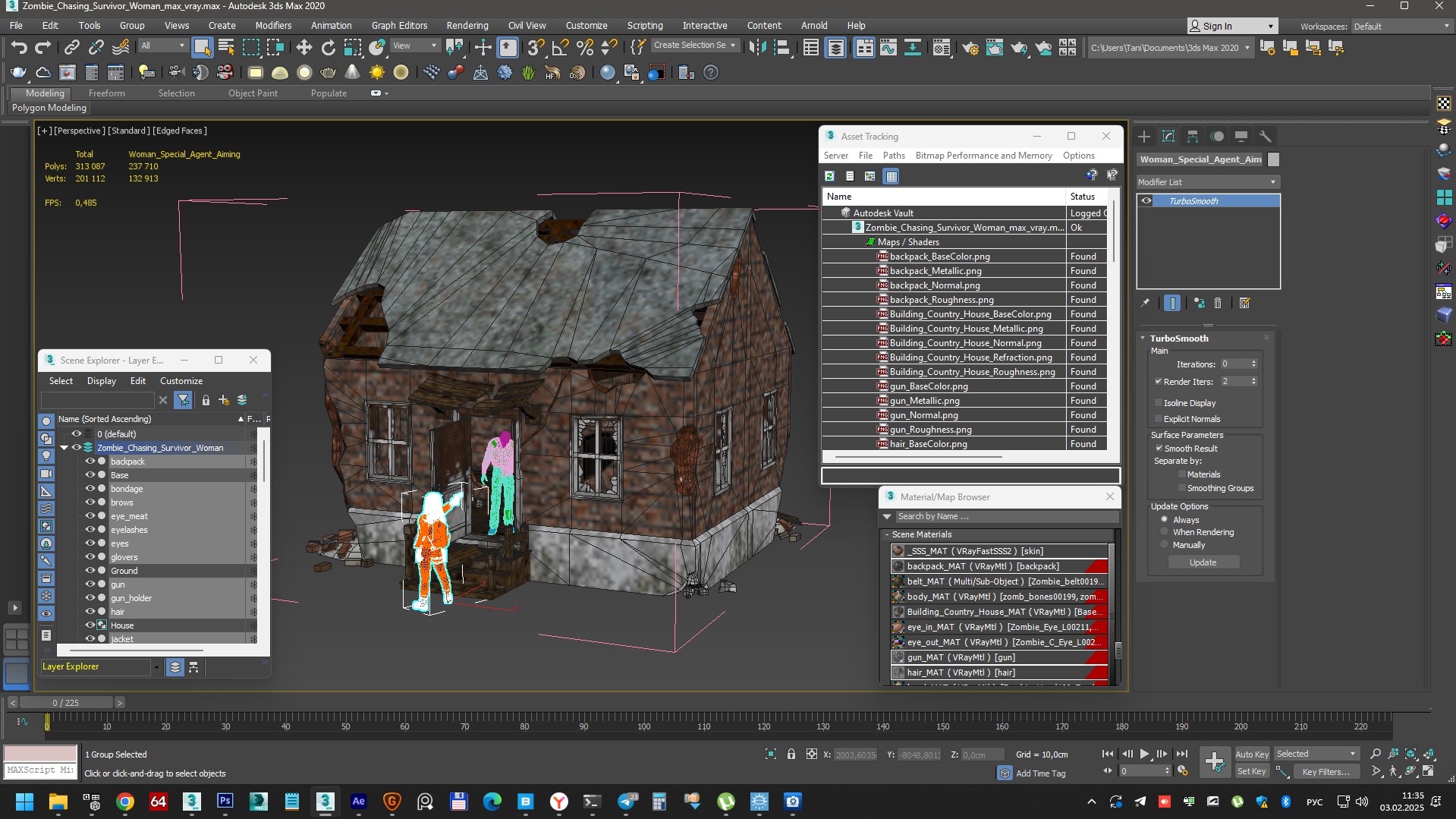Viewport: 1456px width, 819px height.
Task: Open Photoshop from the taskbar
Action: (225, 802)
